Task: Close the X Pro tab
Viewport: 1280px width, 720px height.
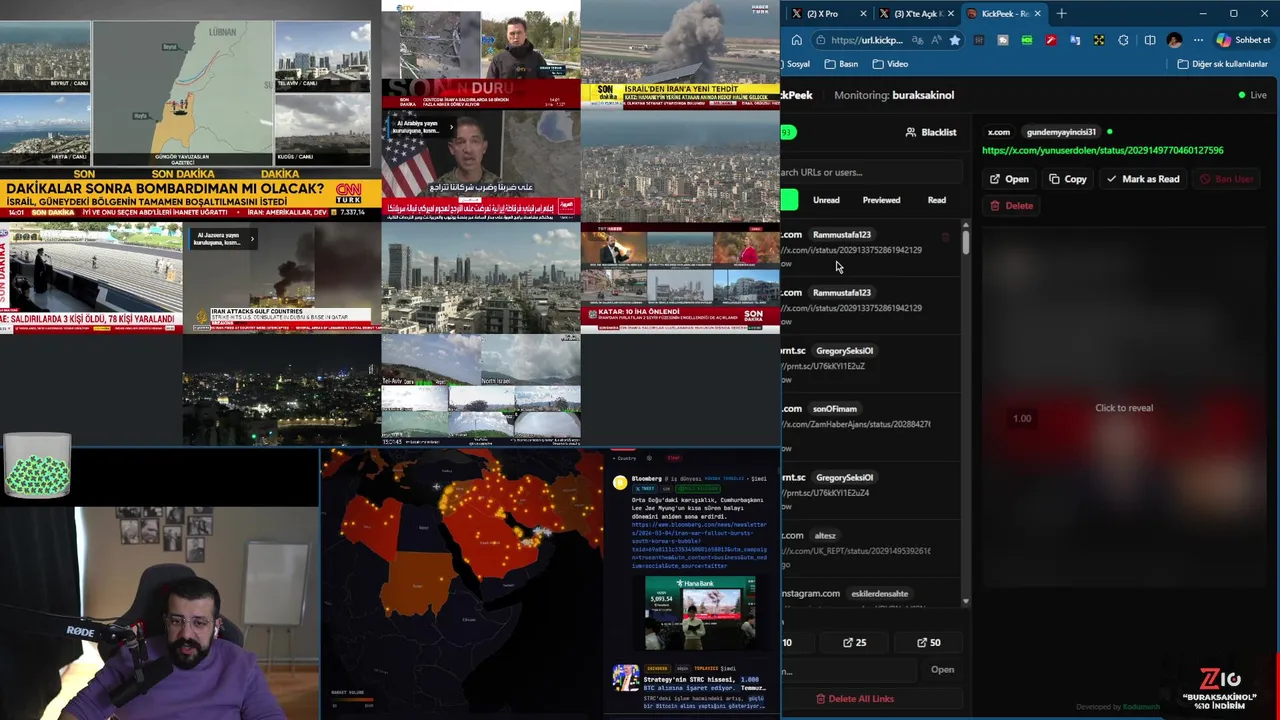Action: click(862, 13)
